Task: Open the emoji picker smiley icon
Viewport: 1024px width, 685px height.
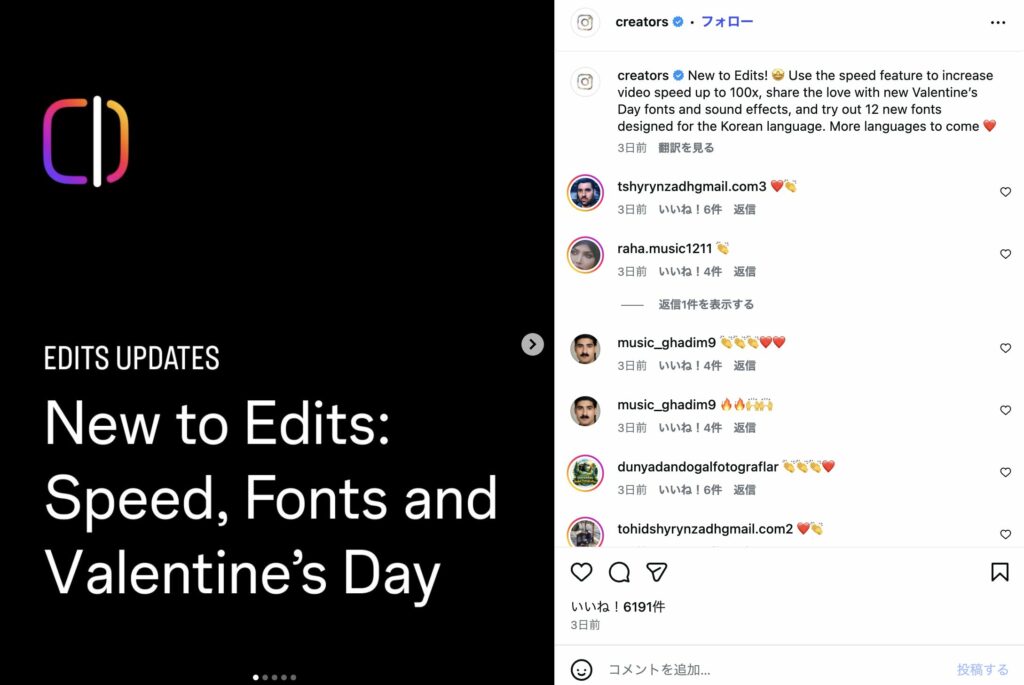Action: tap(581, 669)
